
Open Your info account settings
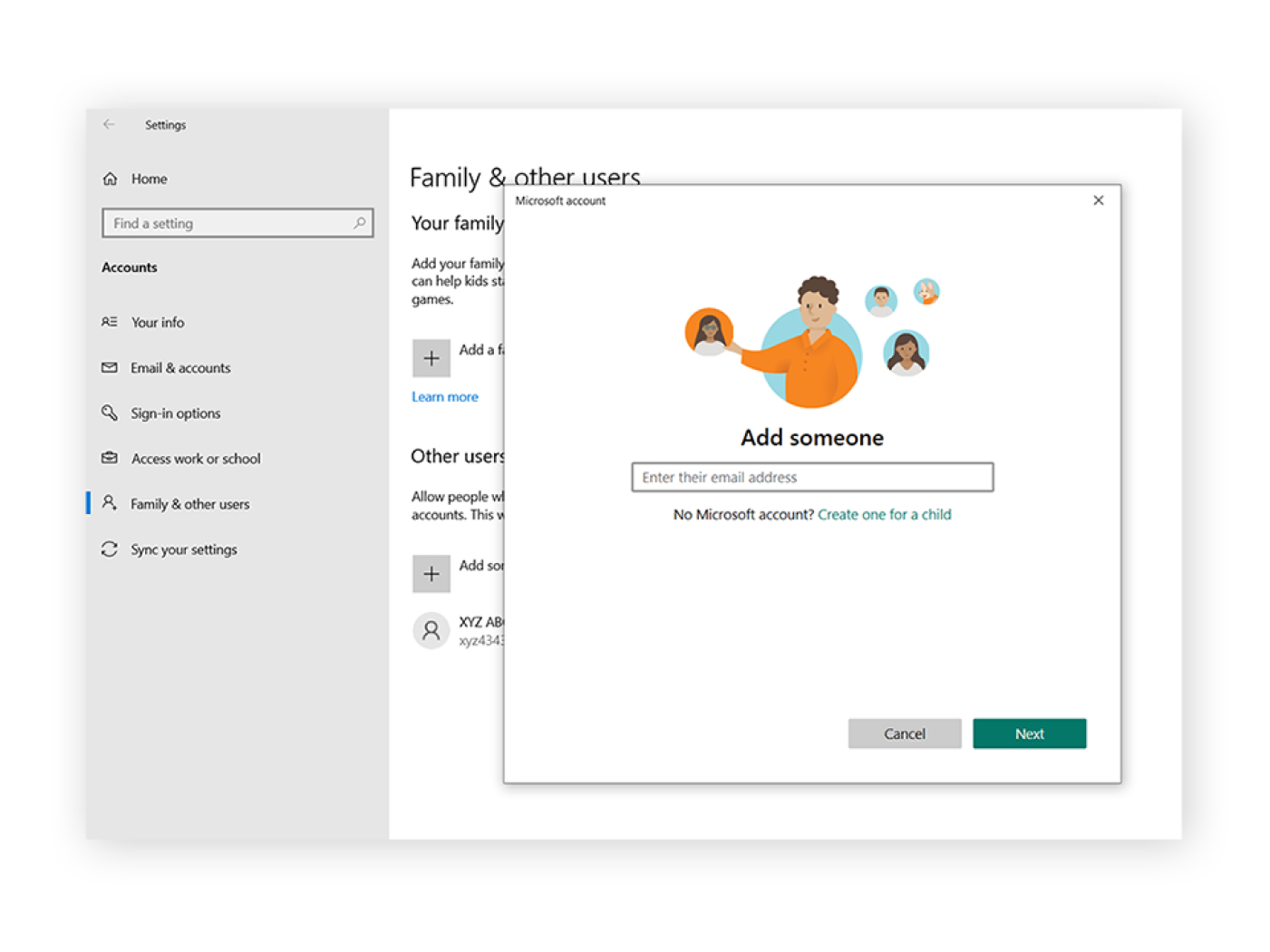point(157,322)
